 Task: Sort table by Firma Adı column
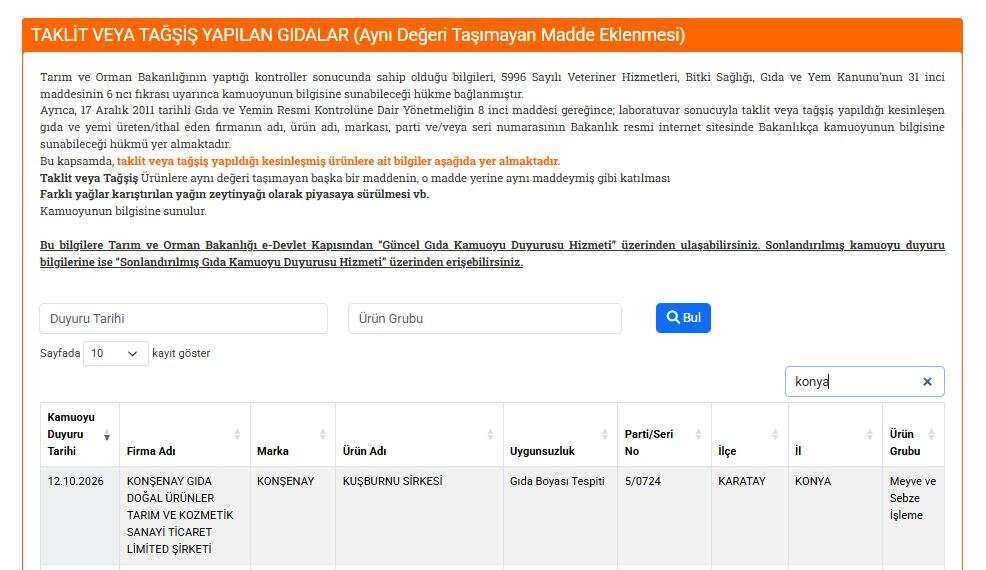184,434
